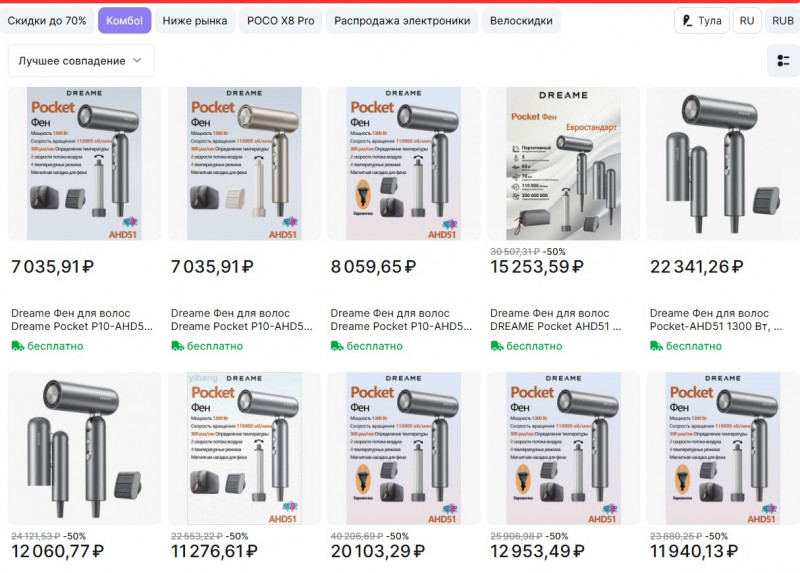The width and height of the screenshot is (800, 573).
Task: Open the yihang-branded Pocket hair dryer image
Action: [244, 449]
